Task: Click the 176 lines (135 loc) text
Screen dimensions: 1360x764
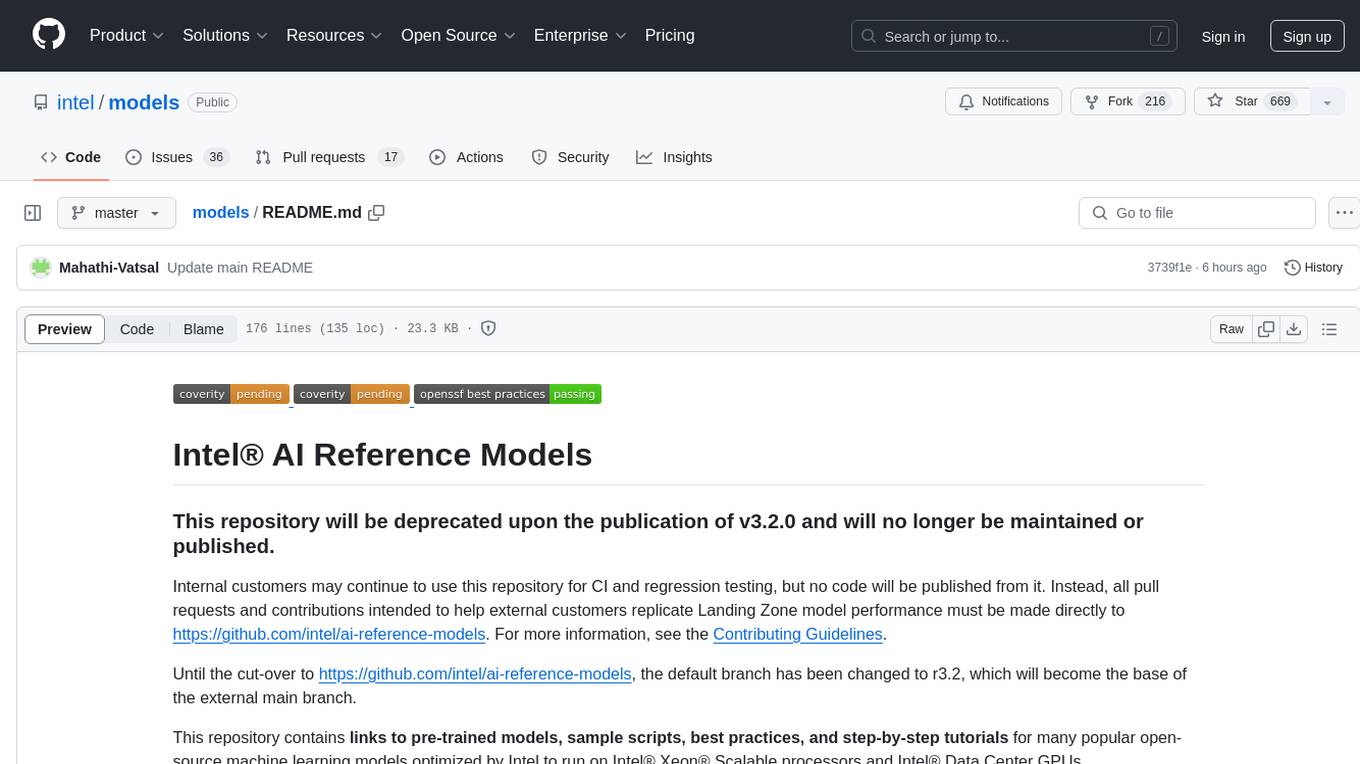Action: tap(315, 328)
